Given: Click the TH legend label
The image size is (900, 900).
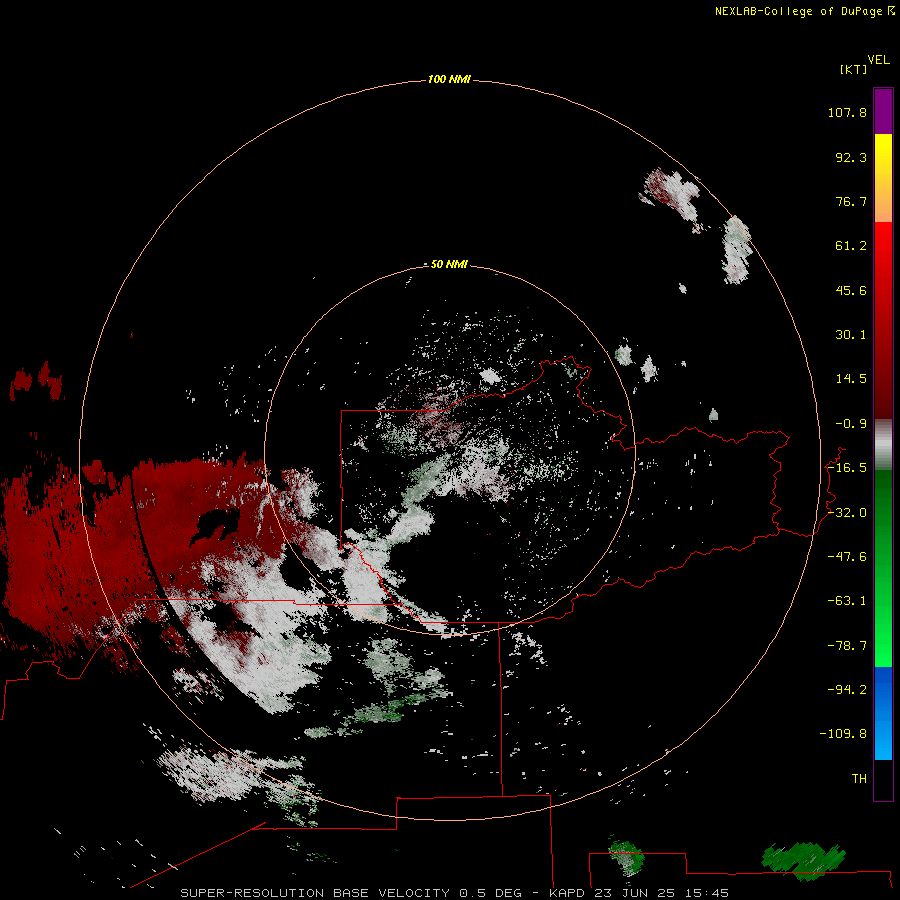Looking at the screenshot, I should pos(859,778).
